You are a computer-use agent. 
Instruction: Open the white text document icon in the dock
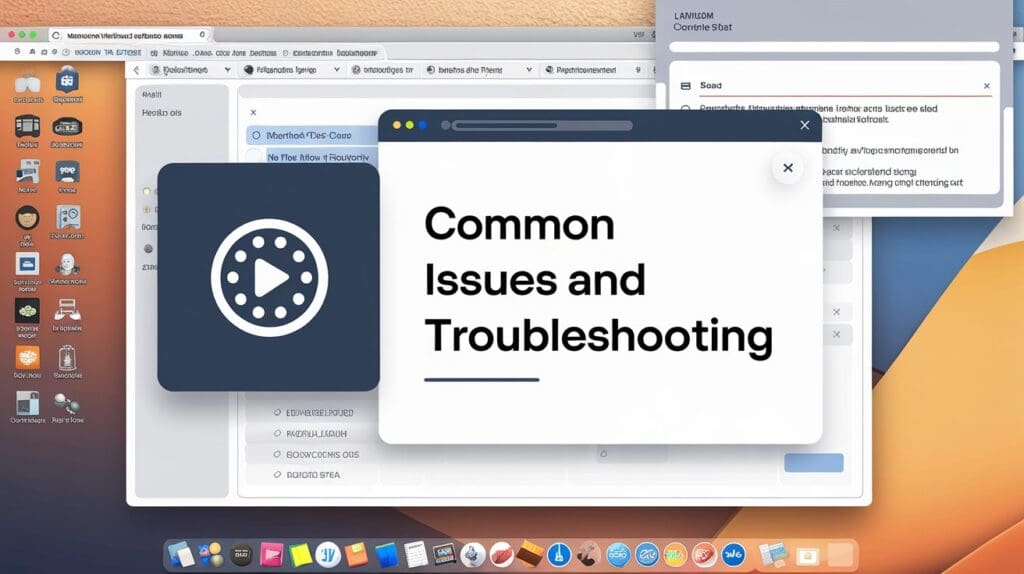[415, 555]
